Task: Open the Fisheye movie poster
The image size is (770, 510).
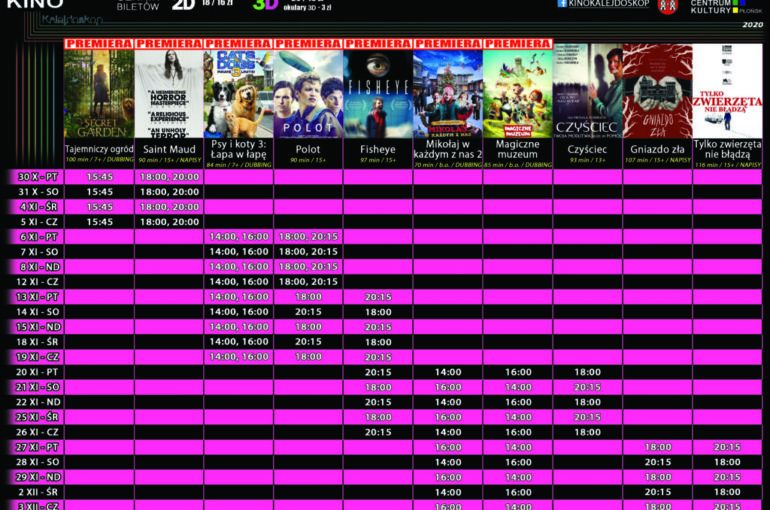Action: pyautogui.click(x=378, y=94)
